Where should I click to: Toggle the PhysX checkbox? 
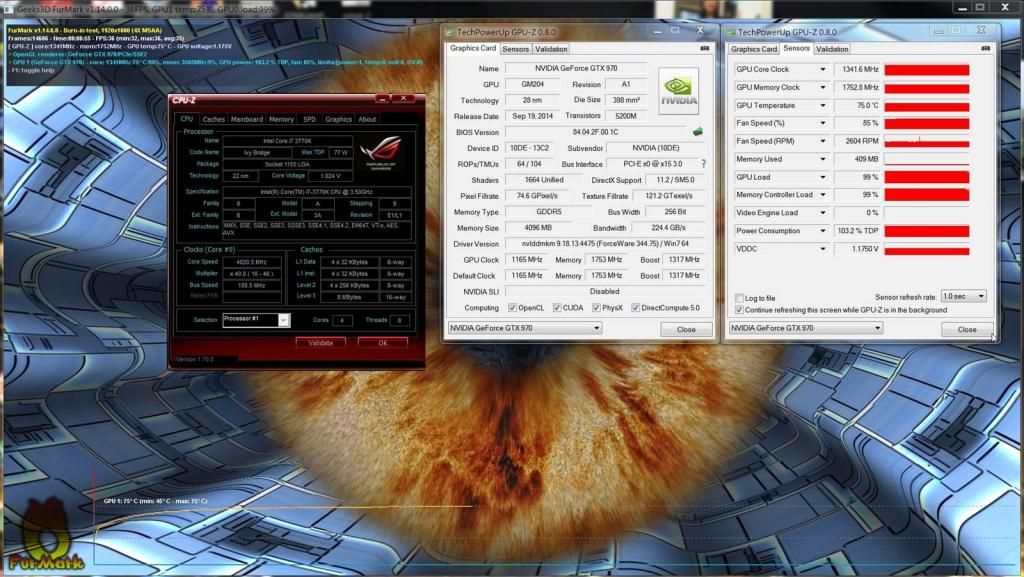[x=596, y=307]
